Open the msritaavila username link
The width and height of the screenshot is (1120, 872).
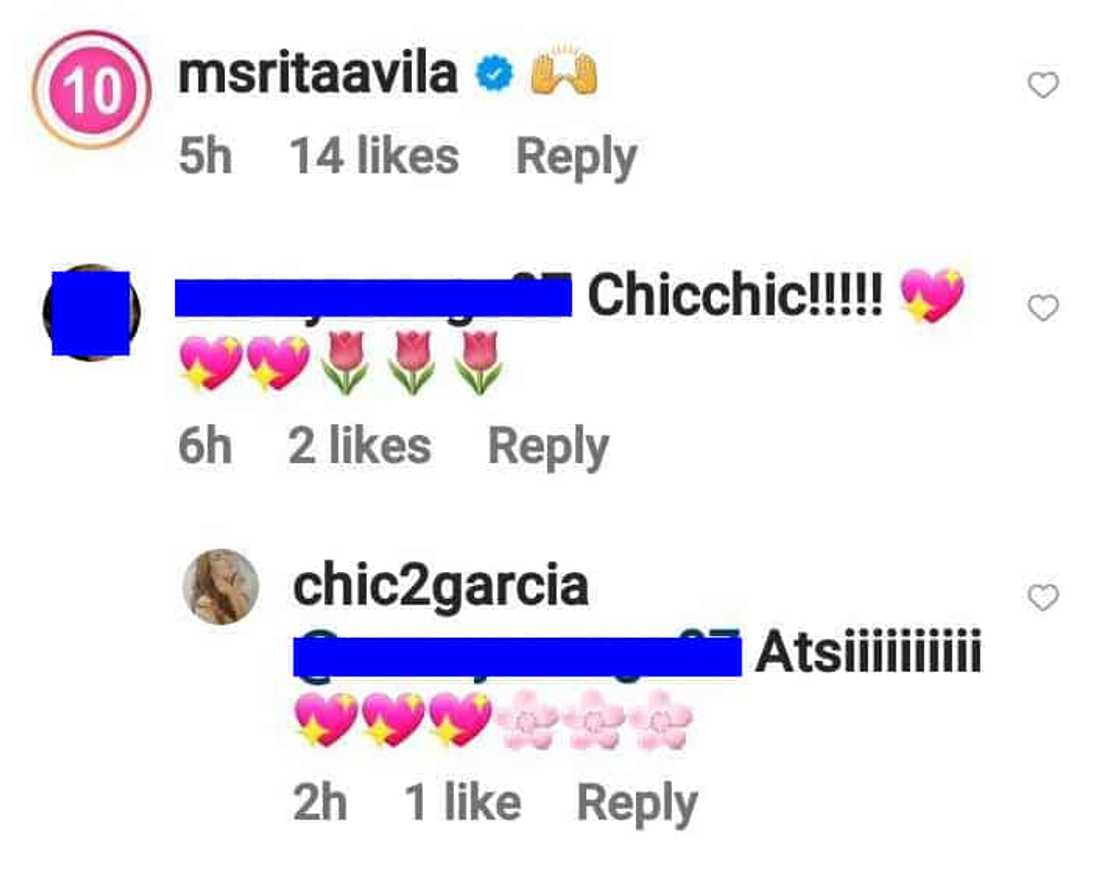click(318, 74)
